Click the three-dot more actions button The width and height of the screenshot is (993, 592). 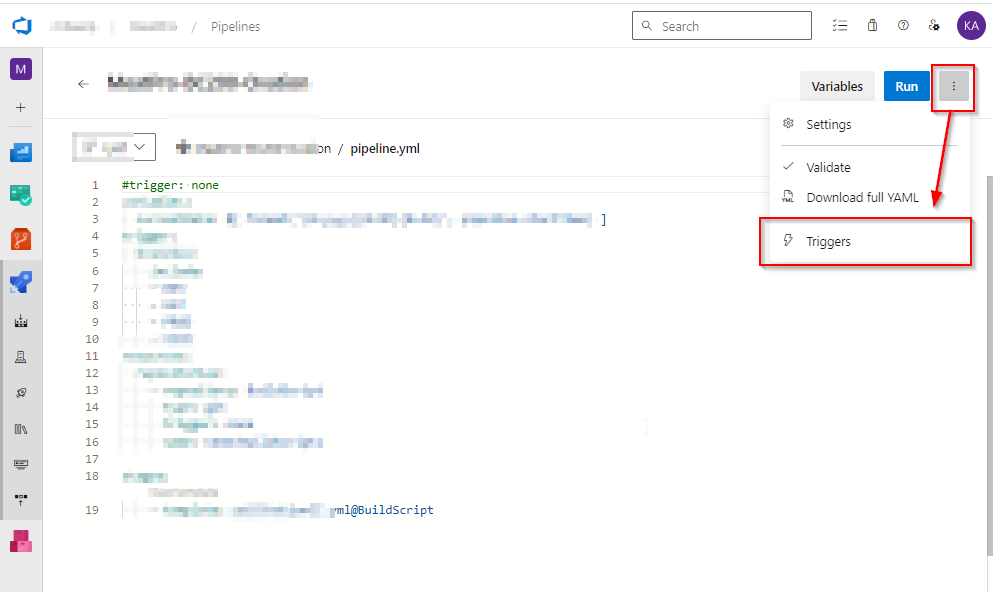[x=953, y=87]
